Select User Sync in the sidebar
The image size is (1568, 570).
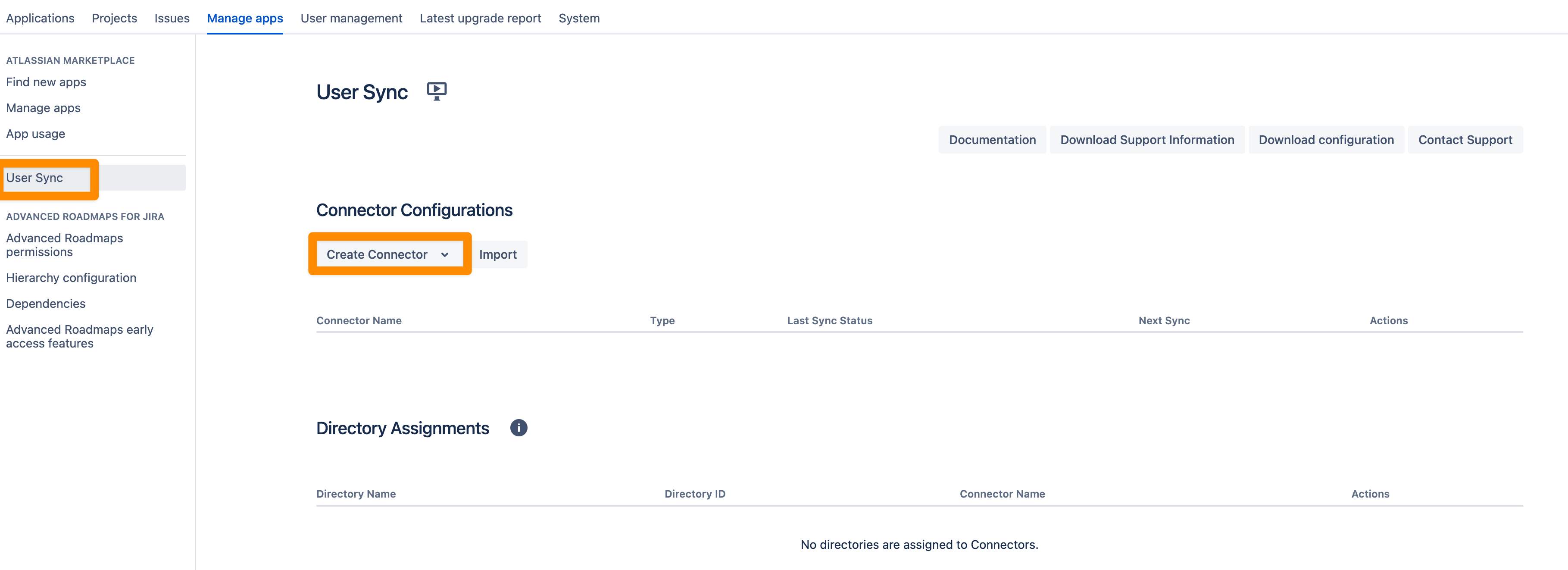click(93, 178)
